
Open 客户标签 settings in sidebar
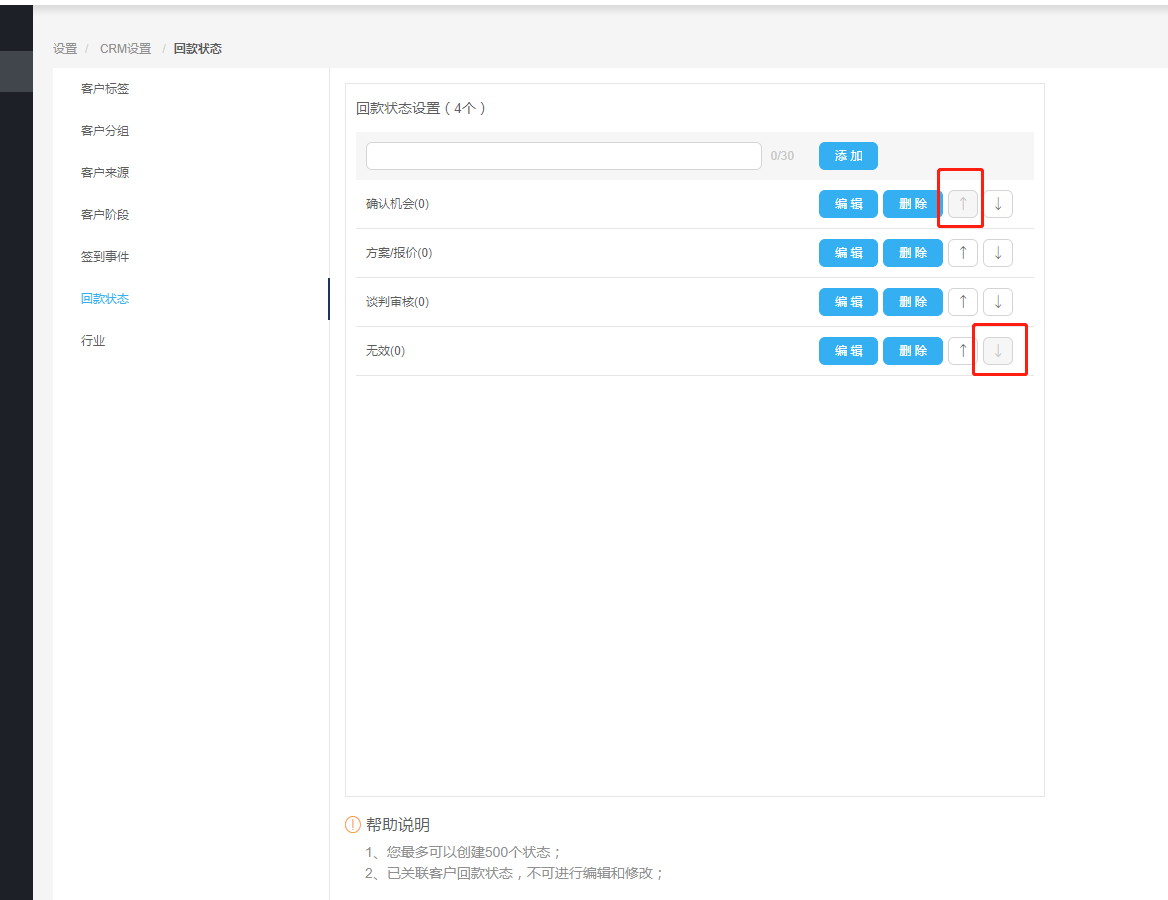[105, 89]
